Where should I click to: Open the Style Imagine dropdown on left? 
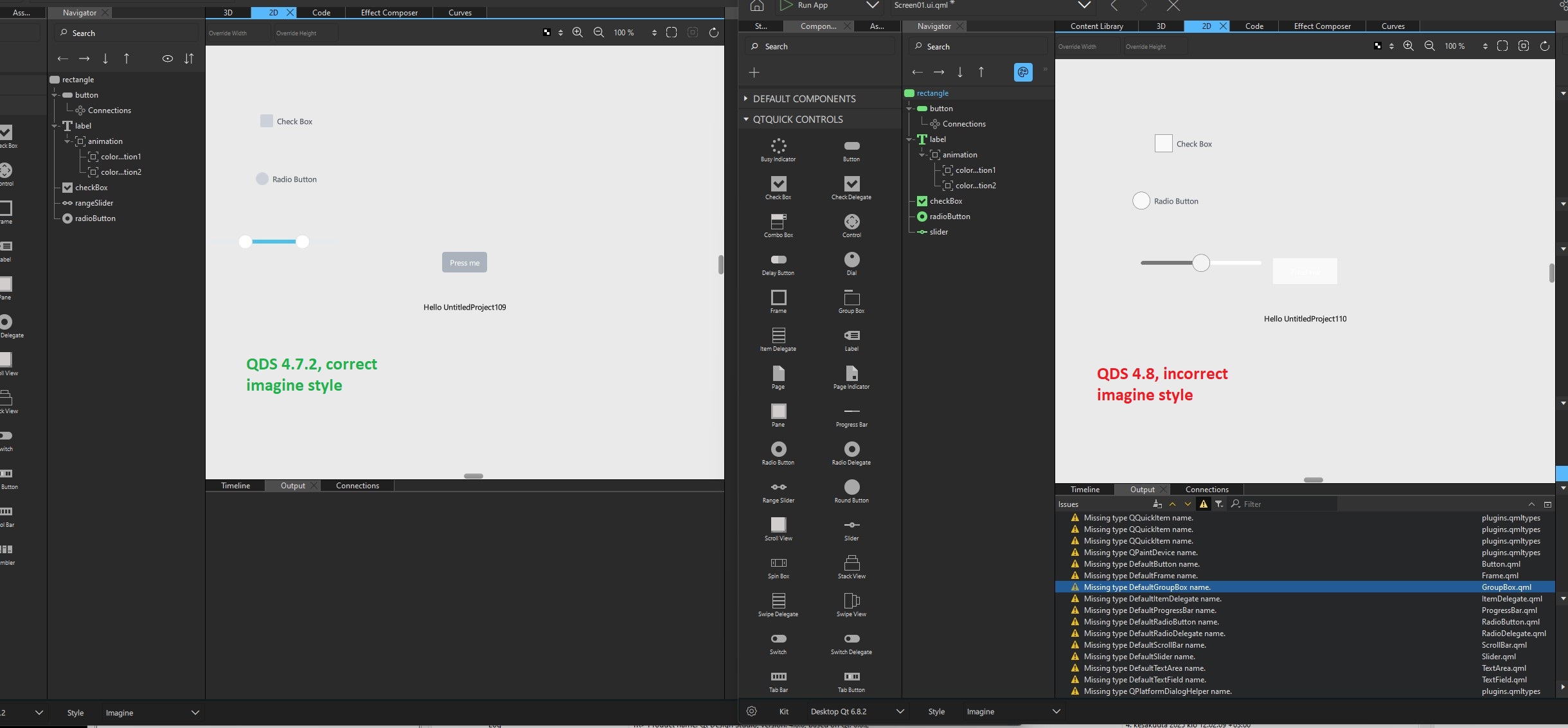(x=152, y=713)
